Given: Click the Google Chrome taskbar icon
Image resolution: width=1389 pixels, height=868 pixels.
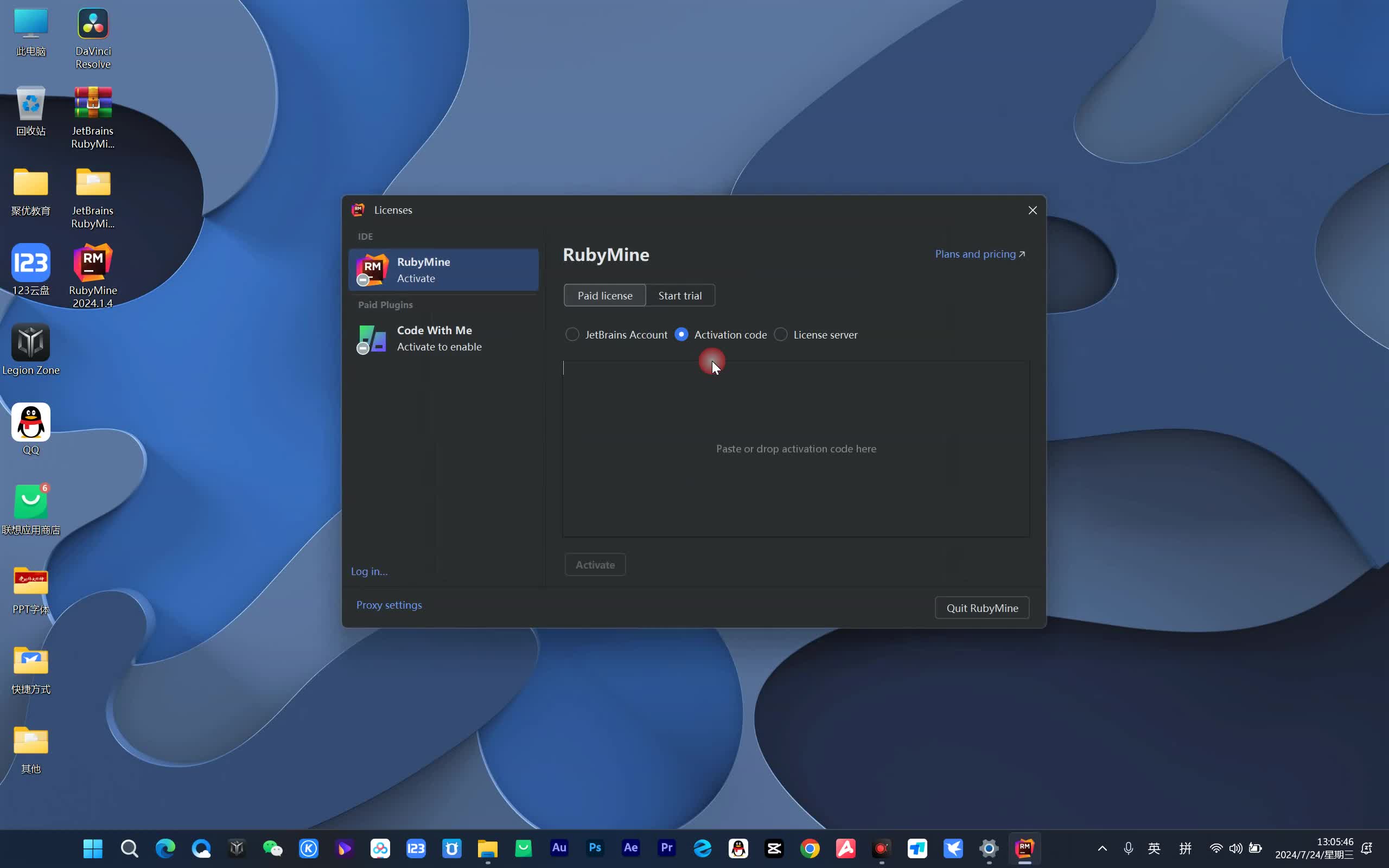Looking at the screenshot, I should click(x=810, y=848).
